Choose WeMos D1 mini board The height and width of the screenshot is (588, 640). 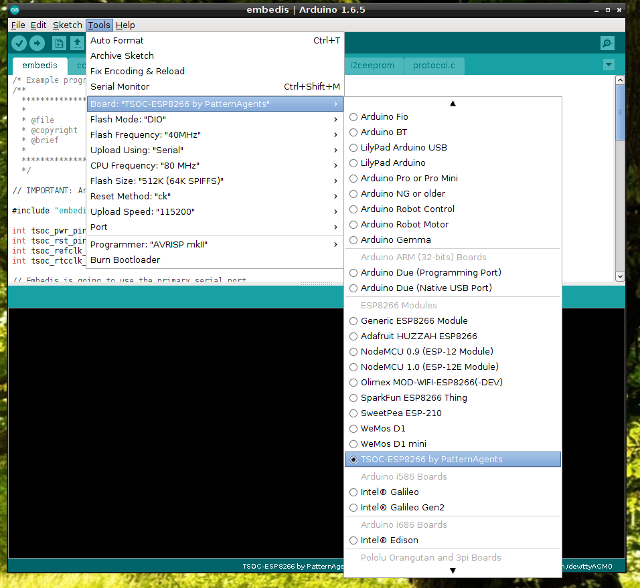453,444
